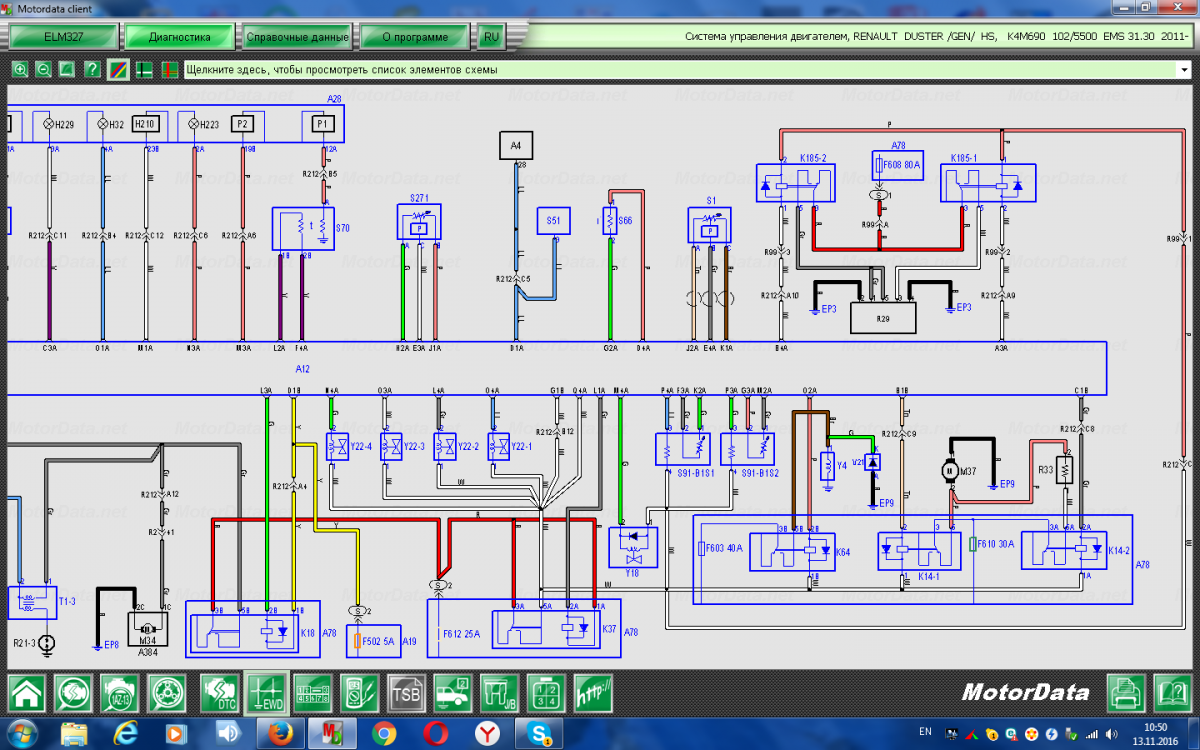Open the spark diagnostics search icon
The image size is (1200, 750).
coord(73,691)
